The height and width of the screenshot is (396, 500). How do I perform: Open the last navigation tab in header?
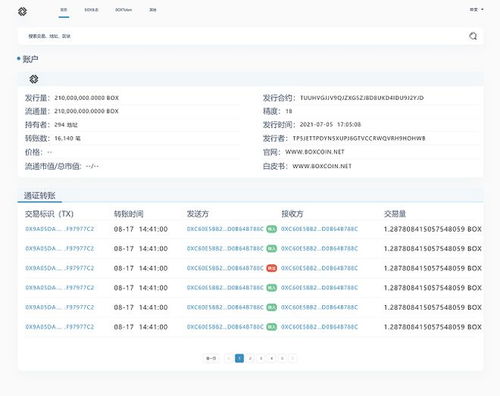coord(153,10)
